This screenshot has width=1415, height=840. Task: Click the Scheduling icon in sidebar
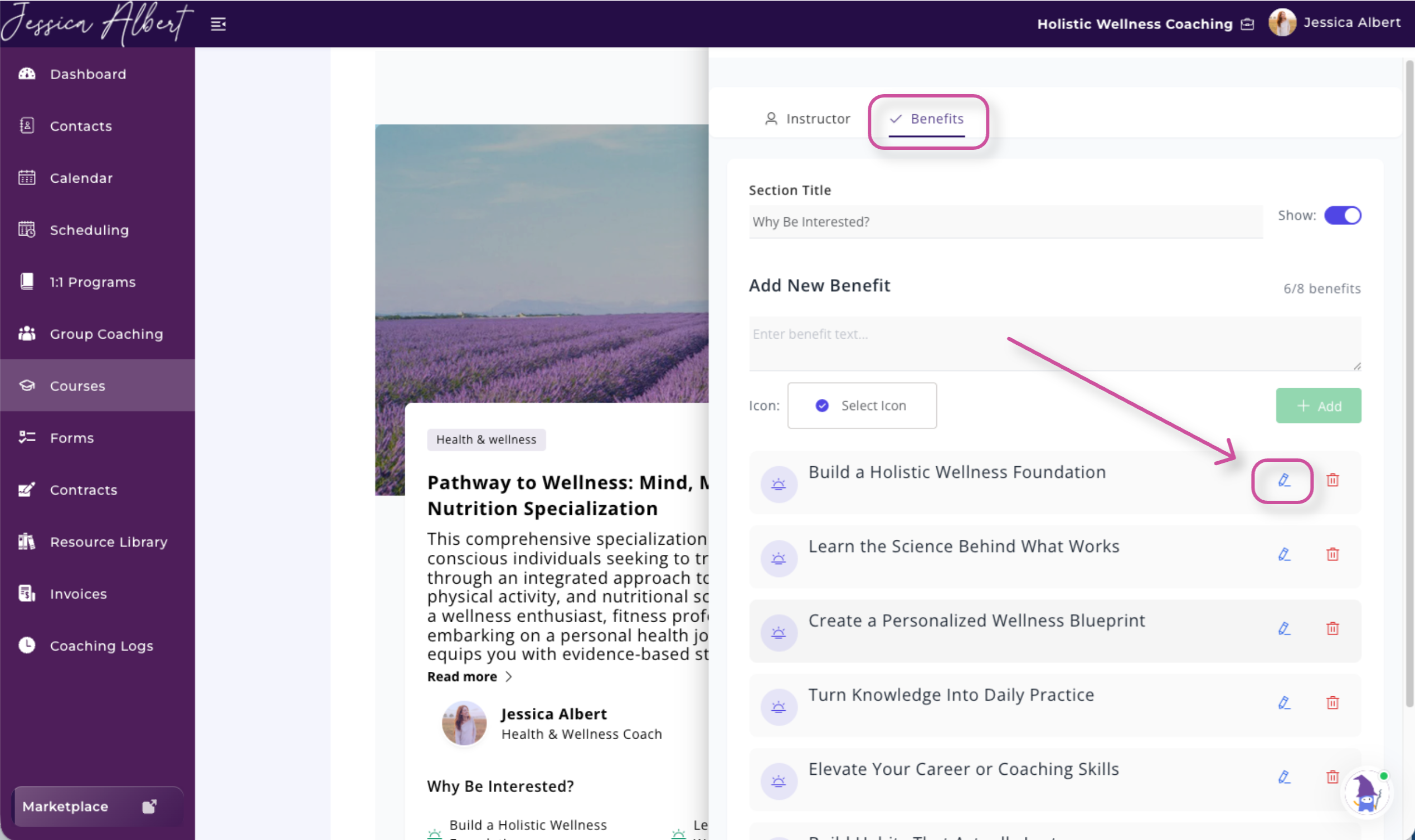[27, 230]
